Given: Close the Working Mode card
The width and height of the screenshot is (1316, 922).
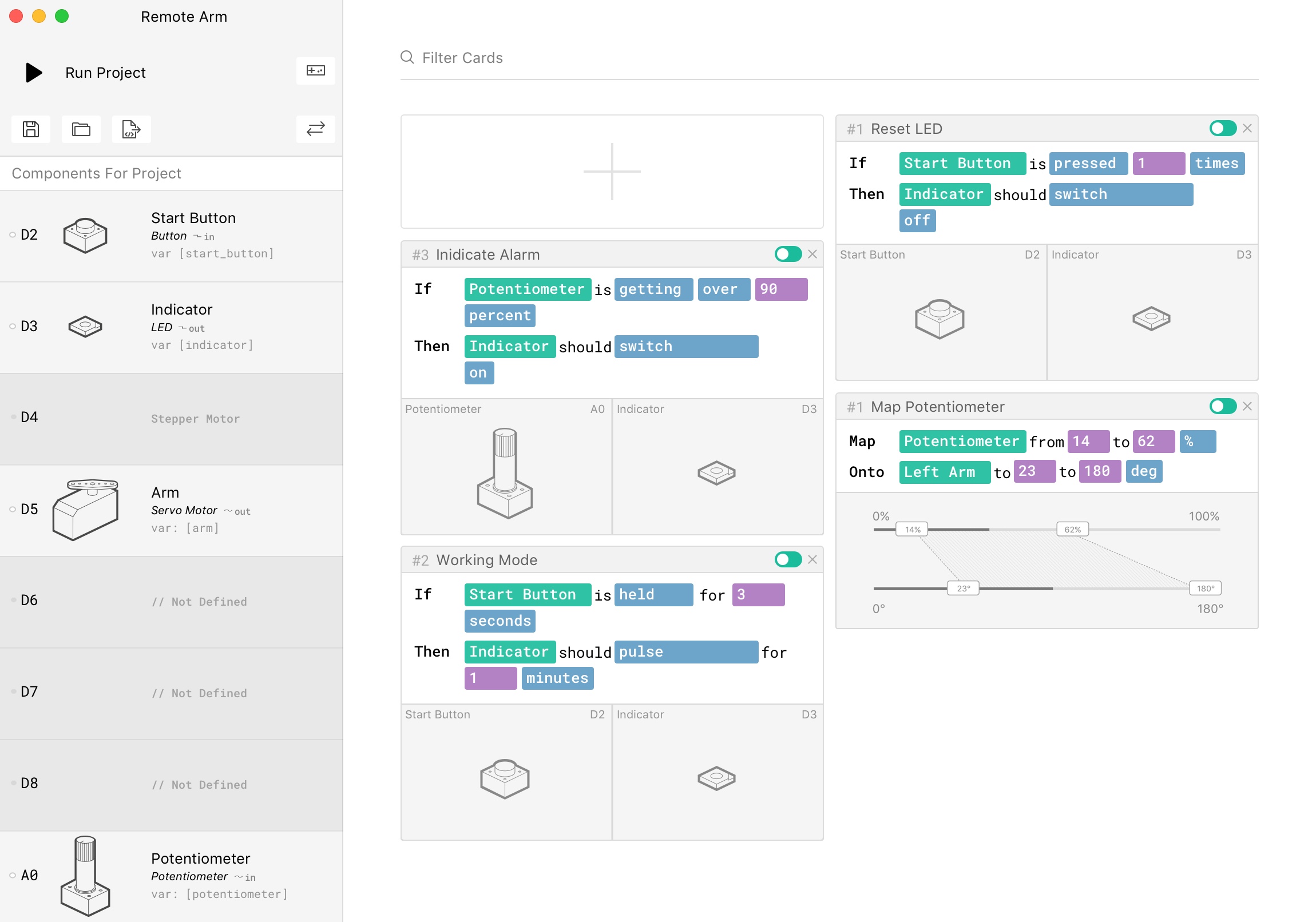Looking at the screenshot, I should tap(812, 560).
